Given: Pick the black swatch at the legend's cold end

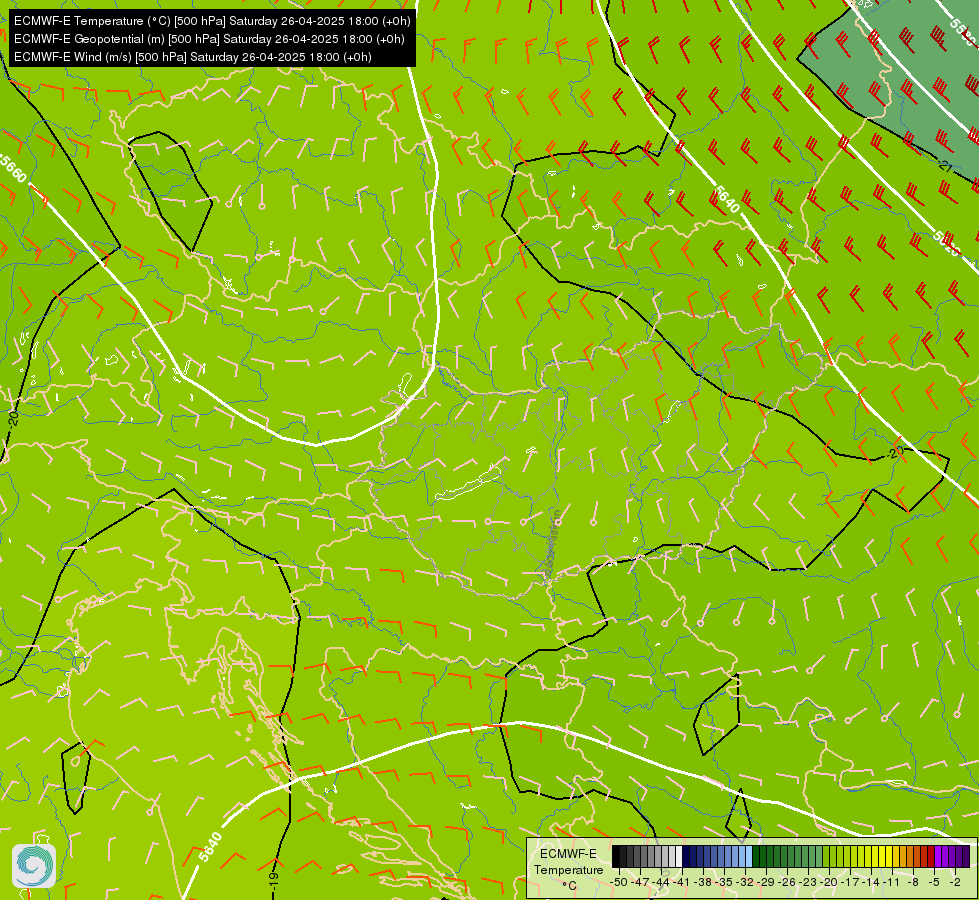Looking at the screenshot, I should 616,856.
